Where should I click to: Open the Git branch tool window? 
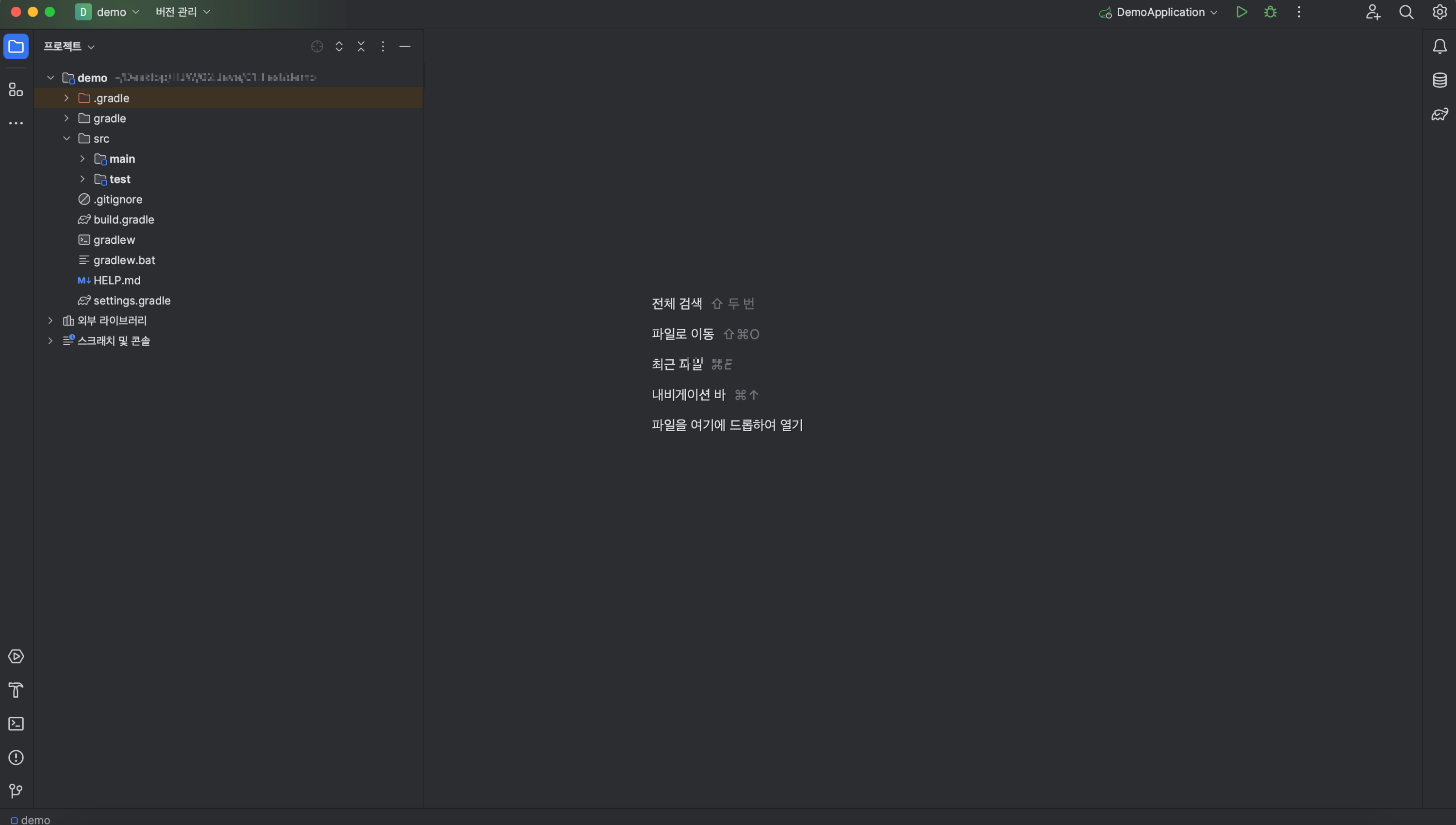pyautogui.click(x=16, y=791)
